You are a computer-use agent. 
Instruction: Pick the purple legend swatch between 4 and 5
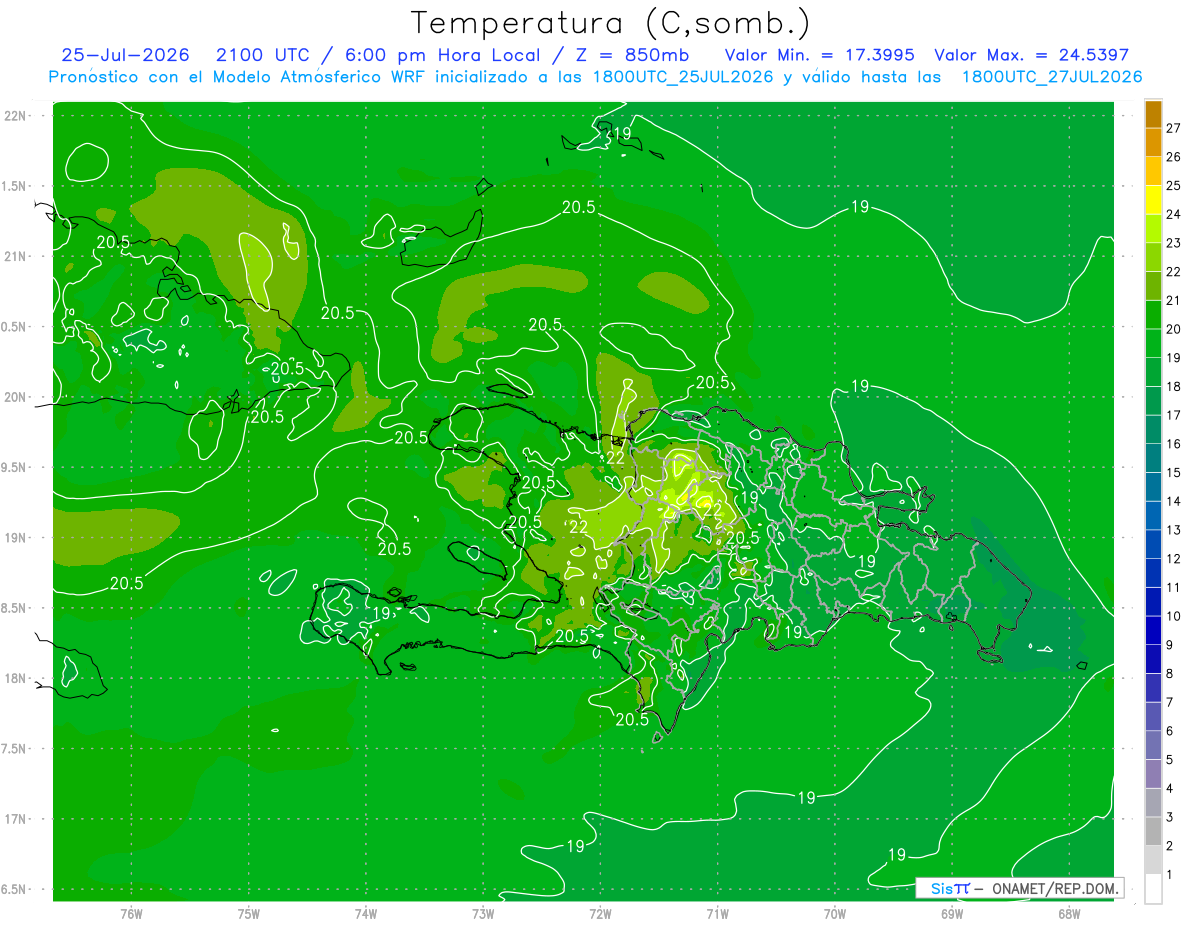(1153, 774)
